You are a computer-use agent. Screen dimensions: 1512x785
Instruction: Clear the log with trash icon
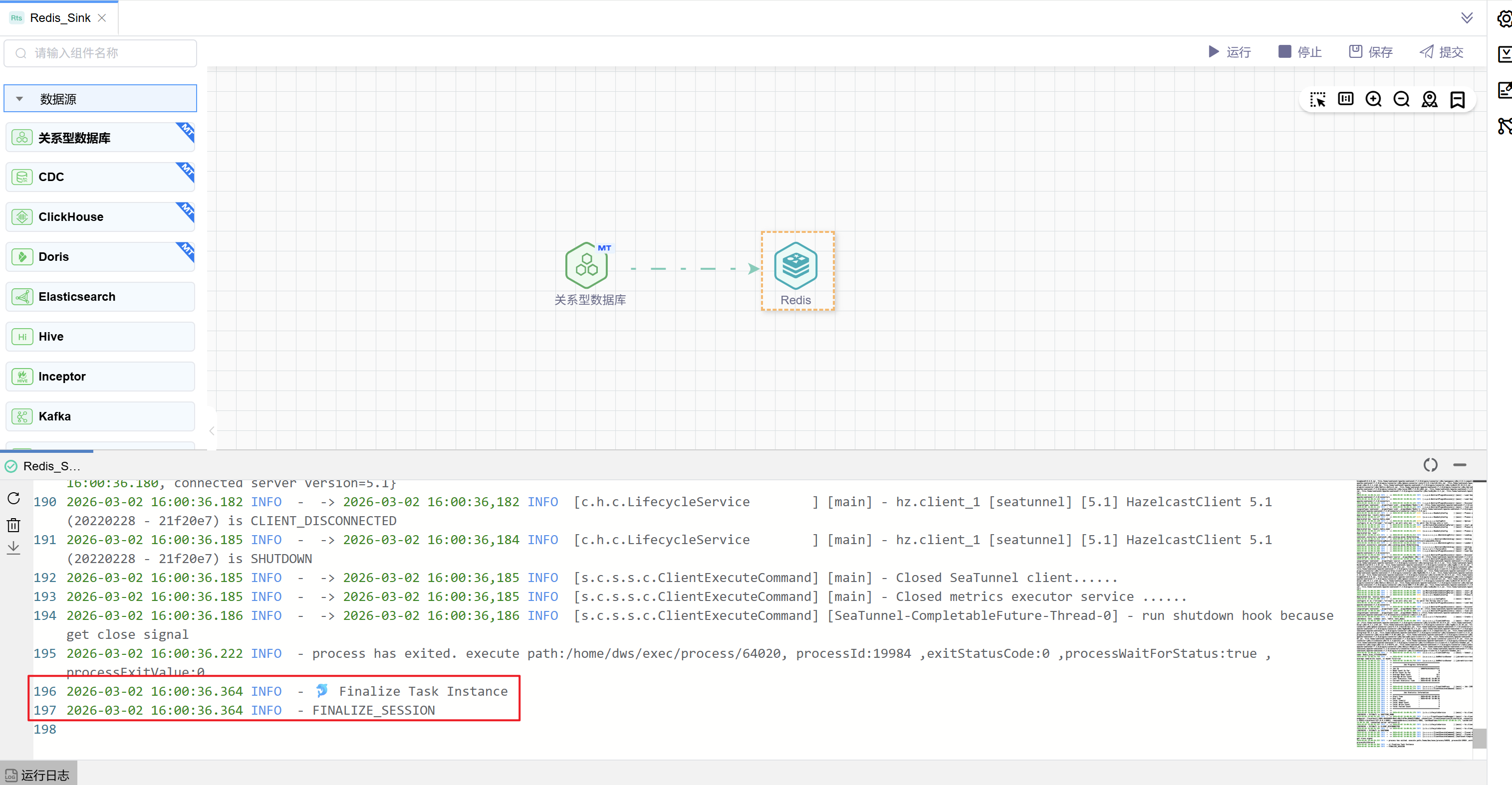(13, 525)
